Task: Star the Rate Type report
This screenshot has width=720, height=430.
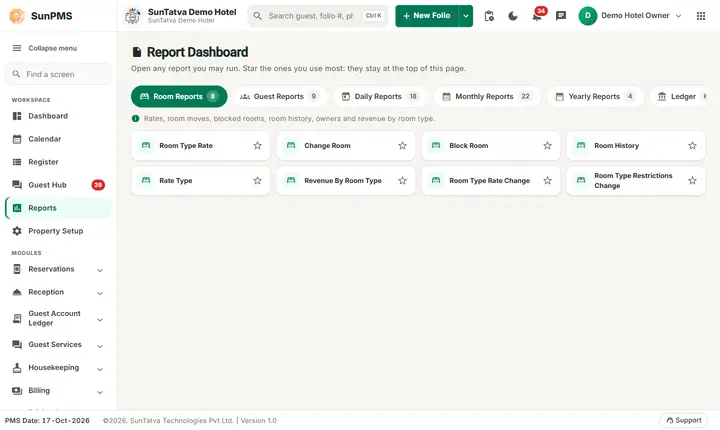Action: tap(258, 181)
